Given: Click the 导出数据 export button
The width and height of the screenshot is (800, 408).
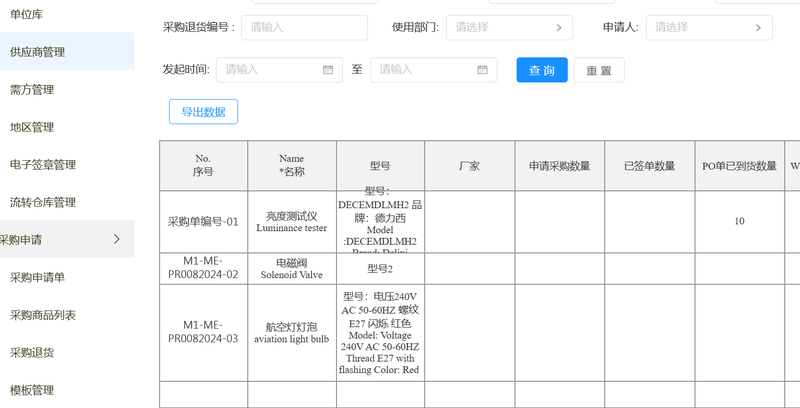Looking at the screenshot, I should [x=203, y=112].
